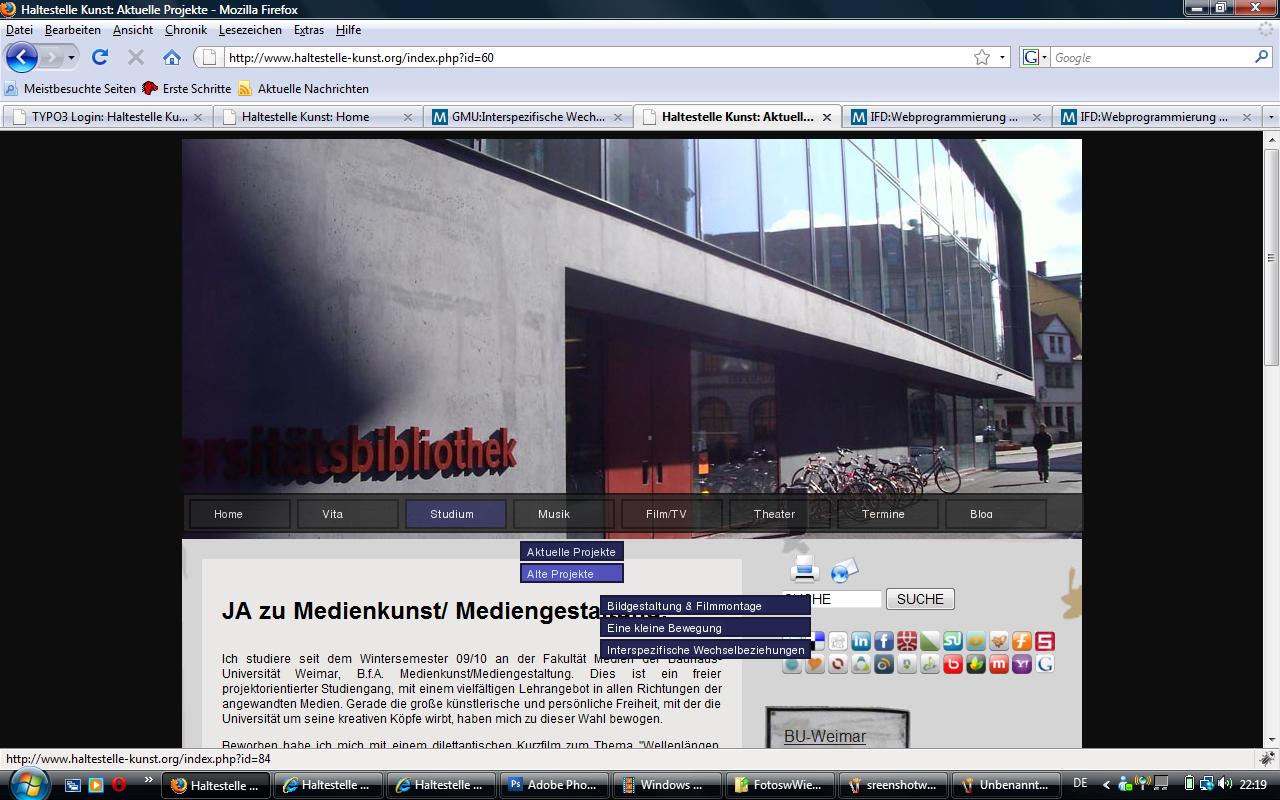Image resolution: width=1280 pixels, height=800 pixels.
Task: Click the email-with-globe icon beside the printer
Action: [844, 570]
